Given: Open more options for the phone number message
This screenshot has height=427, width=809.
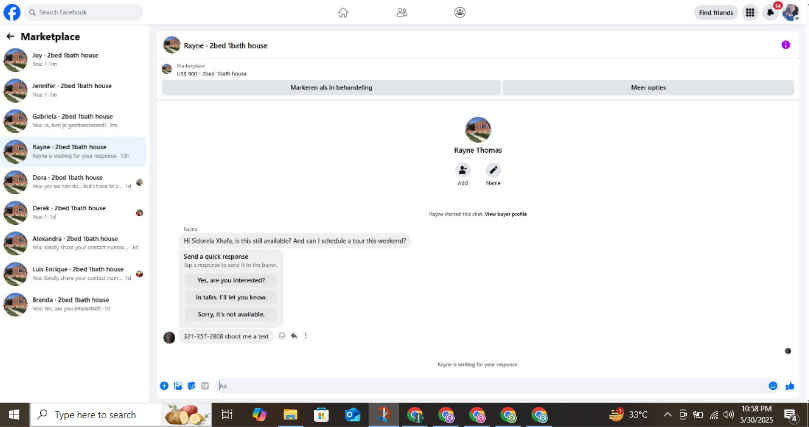Looking at the screenshot, I should [x=305, y=336].
